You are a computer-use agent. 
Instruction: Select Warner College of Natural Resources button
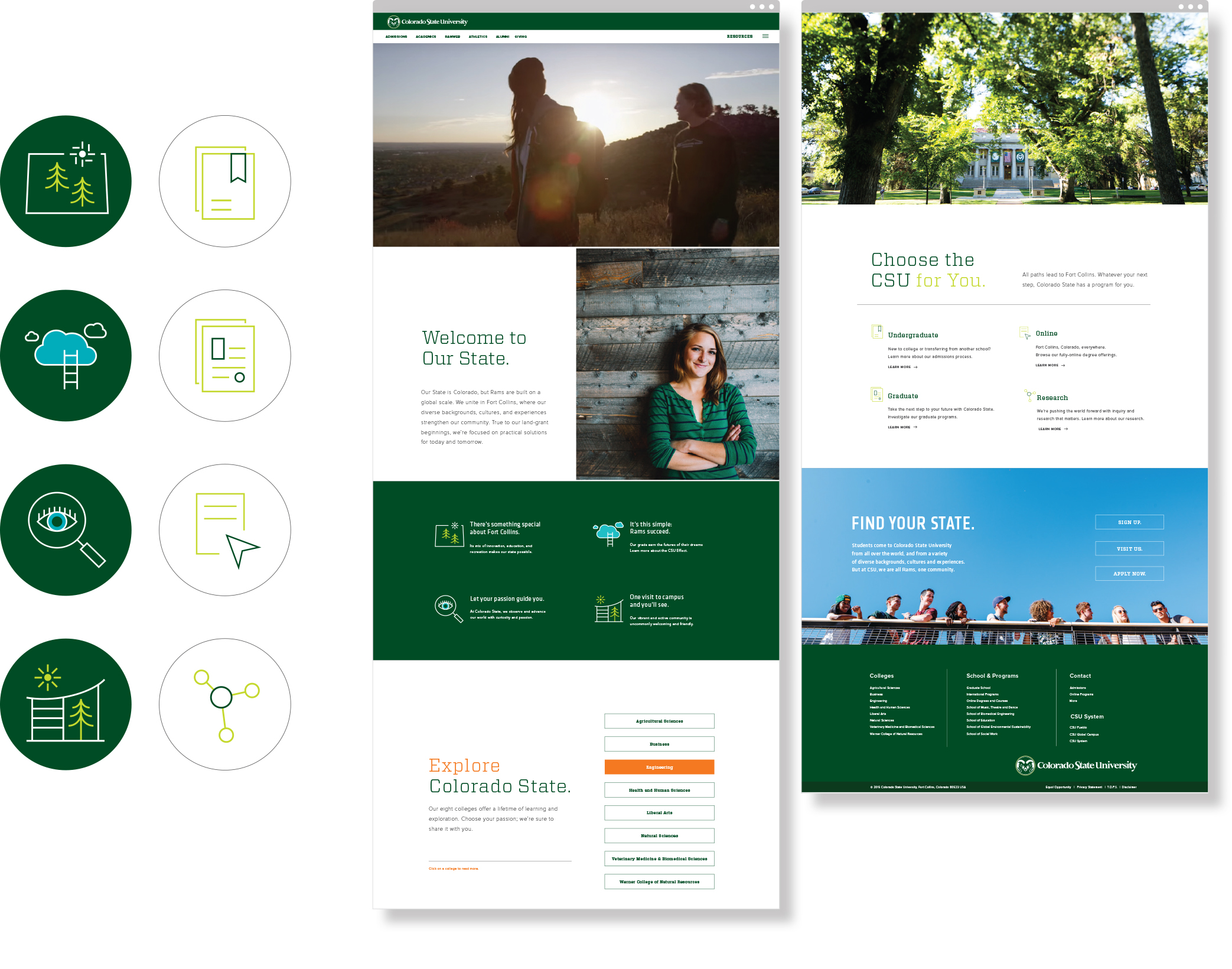point(659,882)
